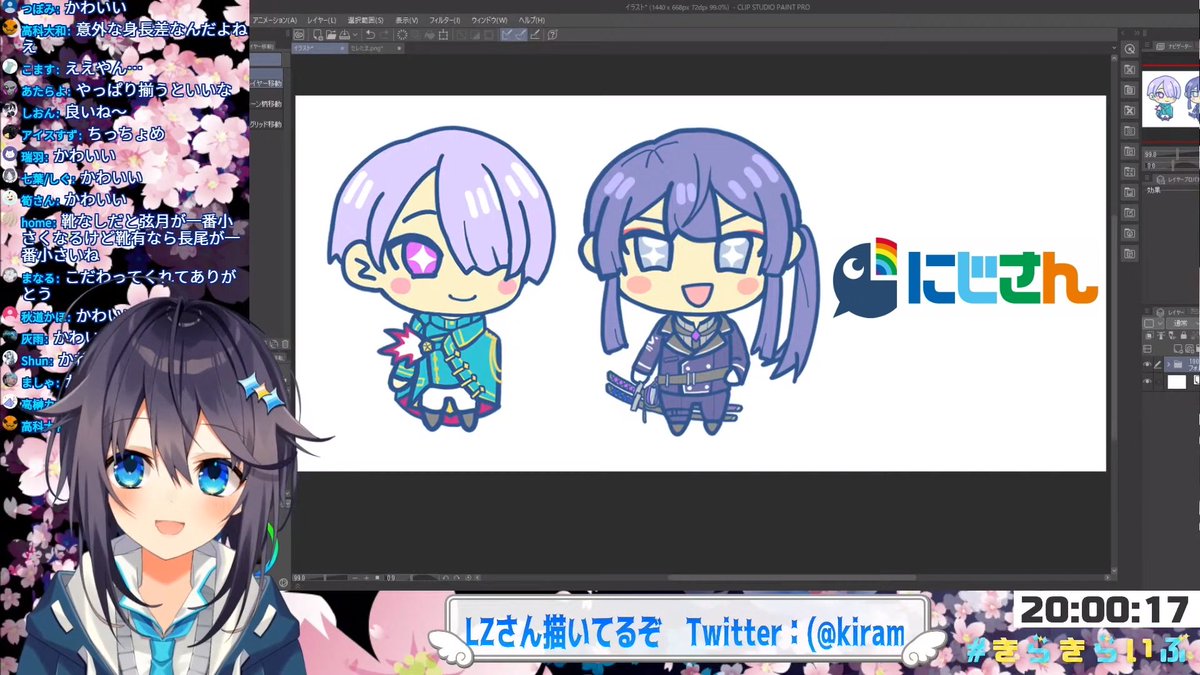Click the seventh icon in the right panel dock
Screen dimensions: 1200x675
click(x=1130, y=172)
